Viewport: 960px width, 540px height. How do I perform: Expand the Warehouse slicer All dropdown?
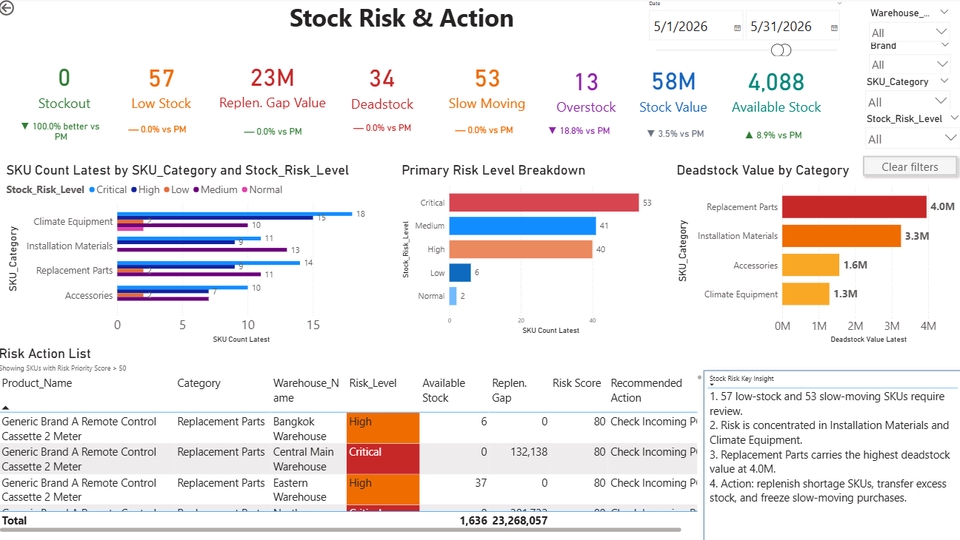(x=909, y=32)
